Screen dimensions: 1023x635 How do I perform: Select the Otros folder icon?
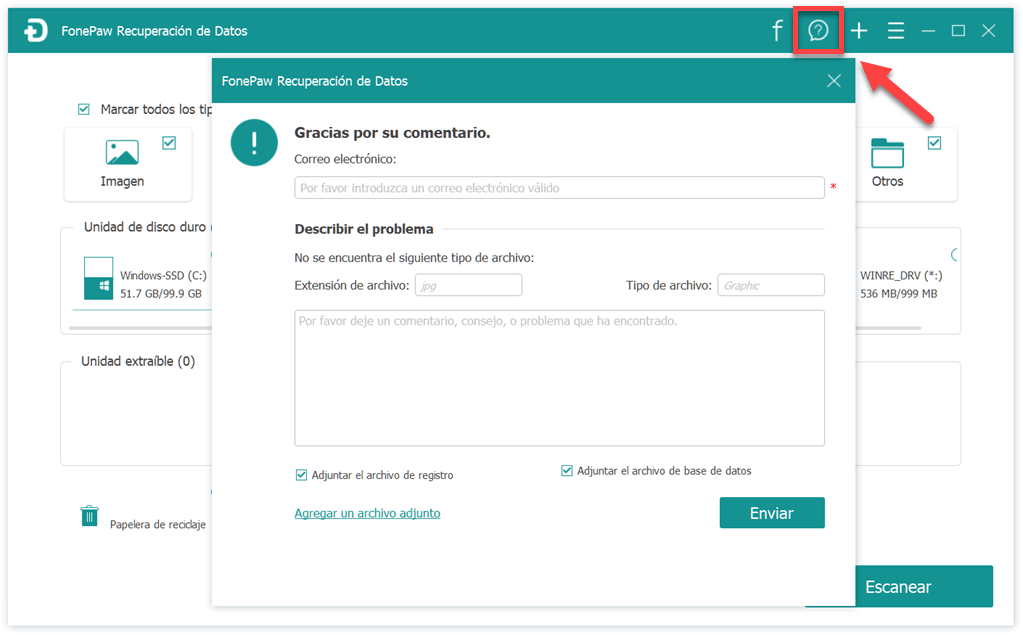pos(887,154)
